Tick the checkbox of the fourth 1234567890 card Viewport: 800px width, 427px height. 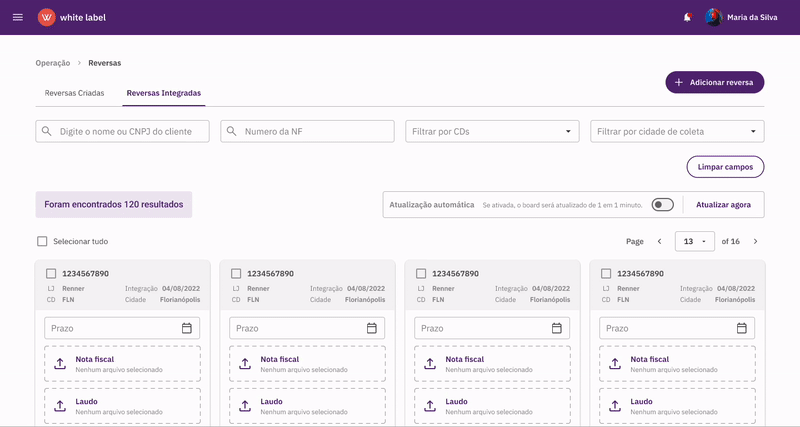pos(606,273)
